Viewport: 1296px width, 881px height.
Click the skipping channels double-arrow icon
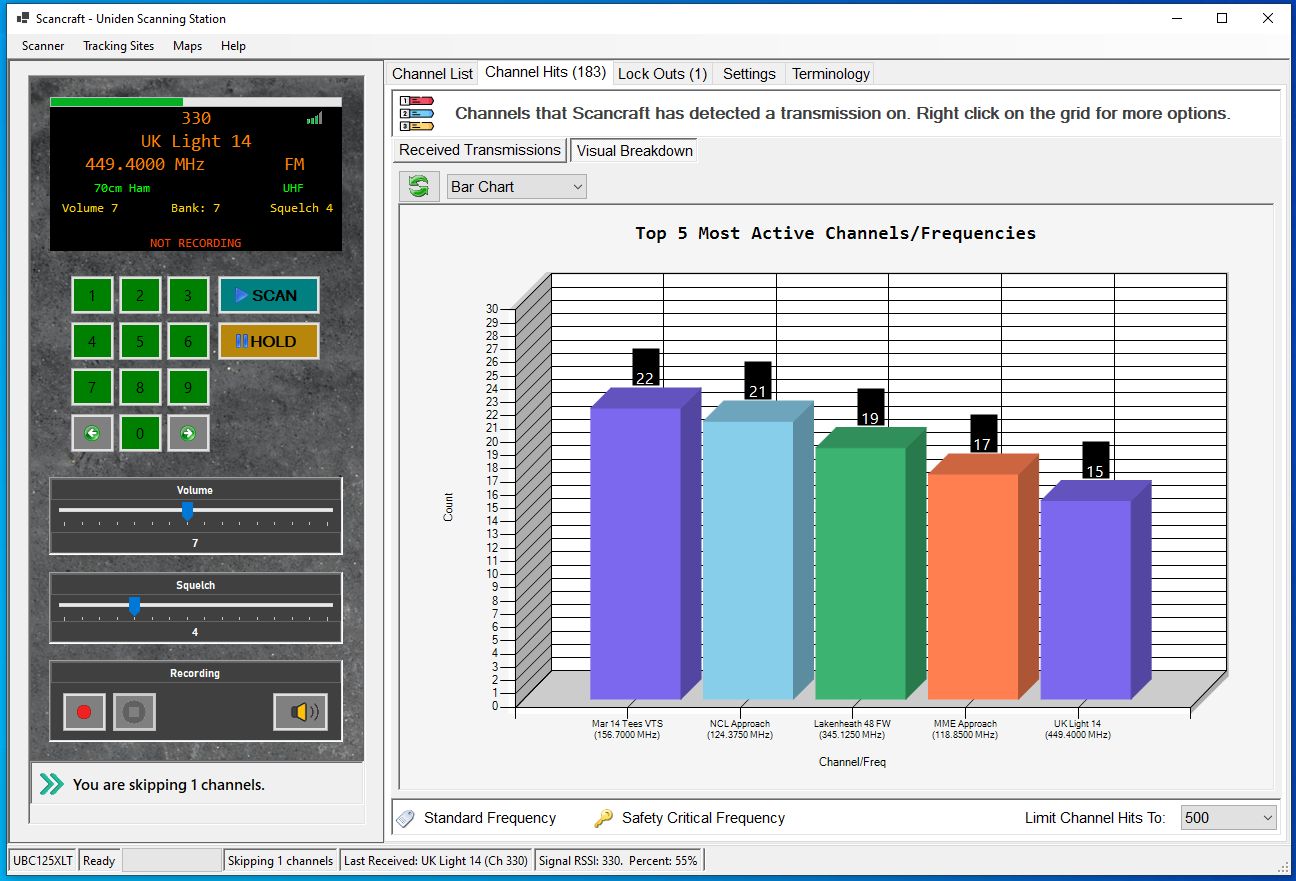coord(51,785)
